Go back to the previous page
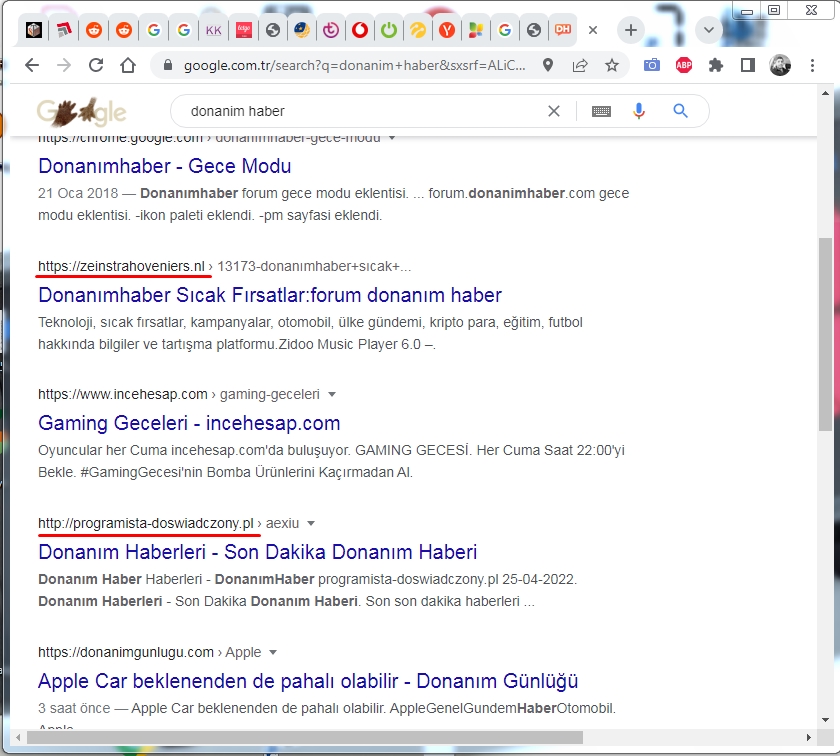Screen dimensions: 840x756 32,65
